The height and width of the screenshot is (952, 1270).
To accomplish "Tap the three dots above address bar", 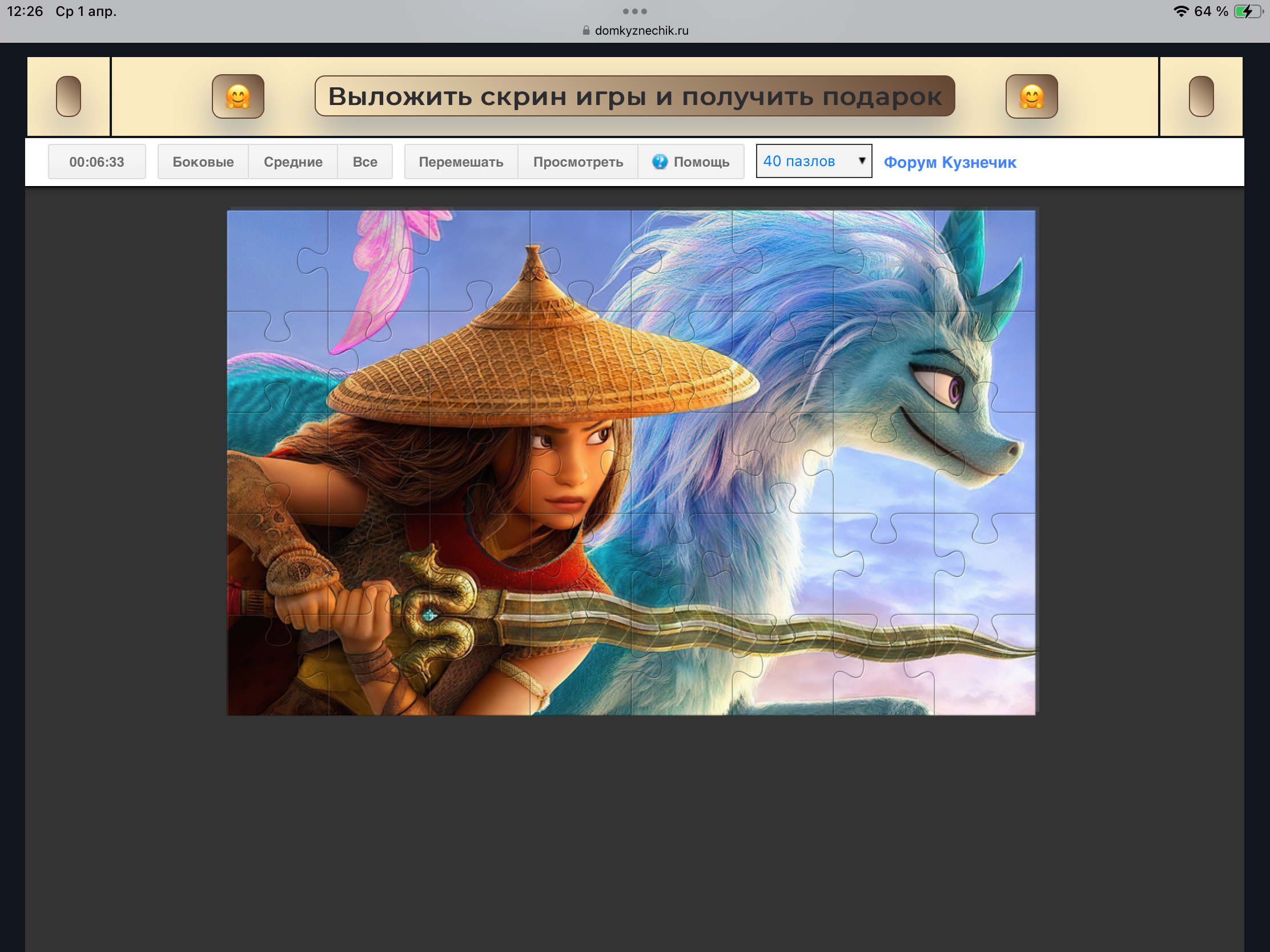I will coord(634,11).
